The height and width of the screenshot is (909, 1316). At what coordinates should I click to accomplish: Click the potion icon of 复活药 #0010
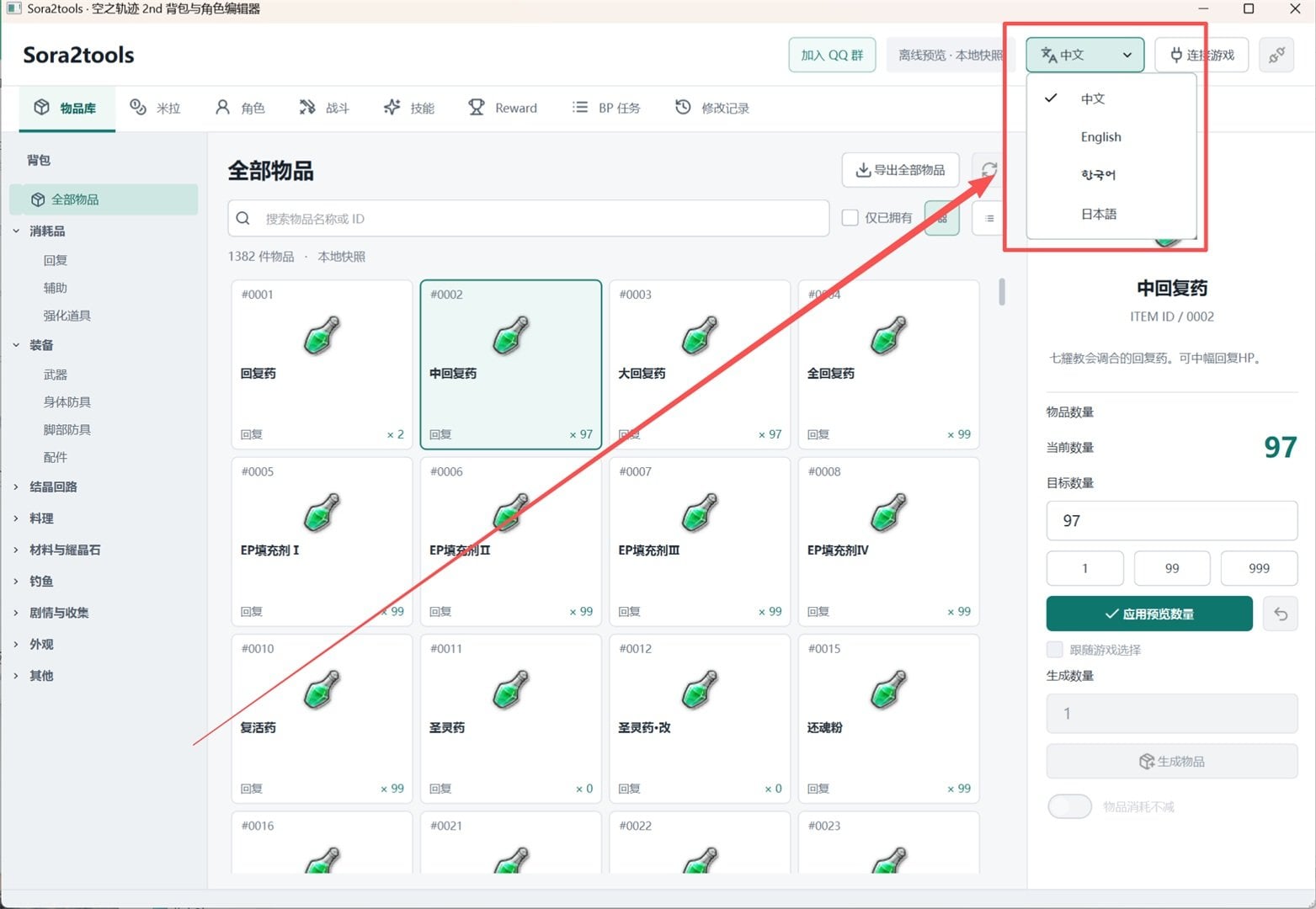point(322,688)
